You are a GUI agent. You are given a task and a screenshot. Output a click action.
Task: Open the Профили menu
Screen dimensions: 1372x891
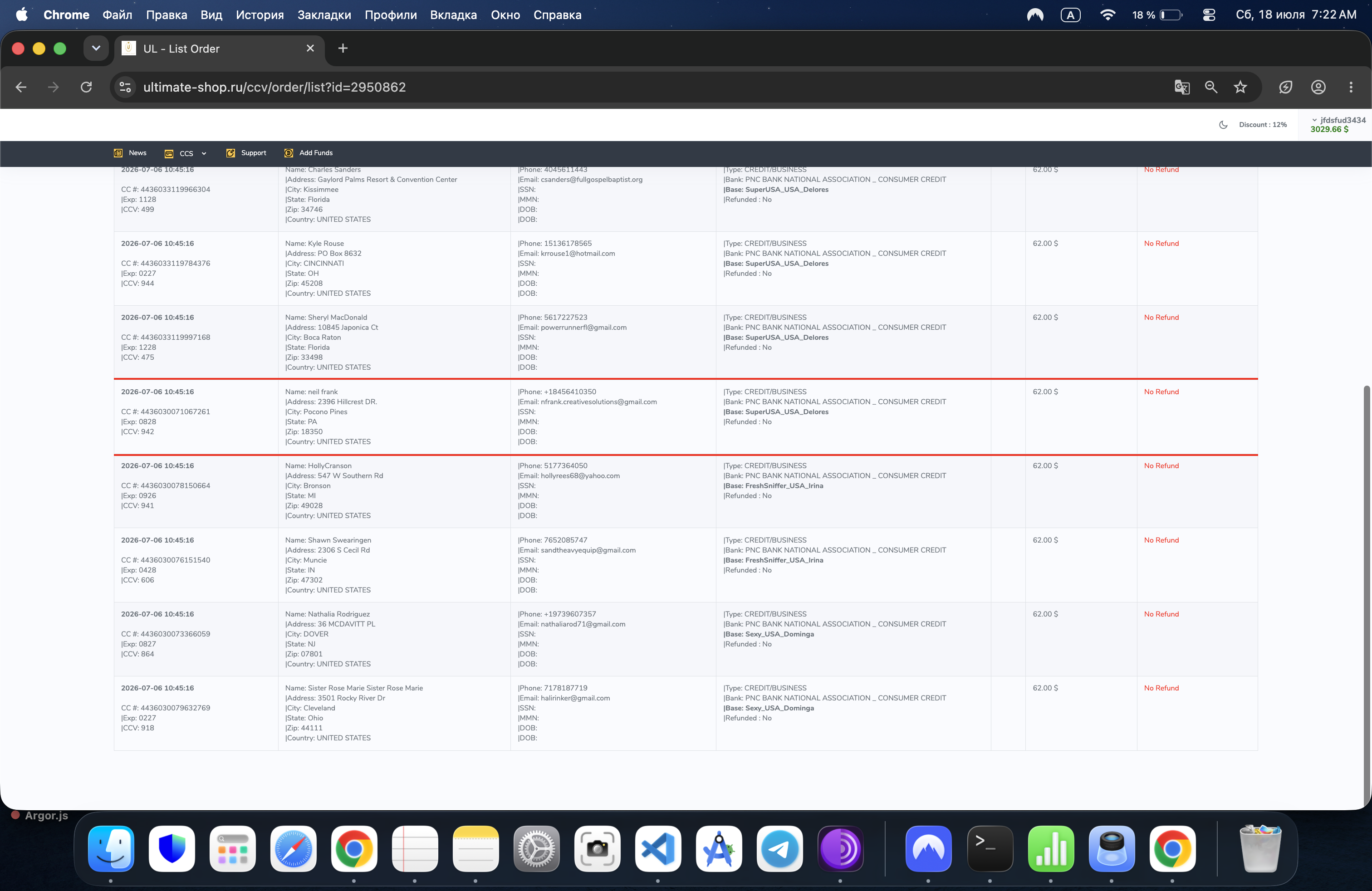click(x=391, y=15)
